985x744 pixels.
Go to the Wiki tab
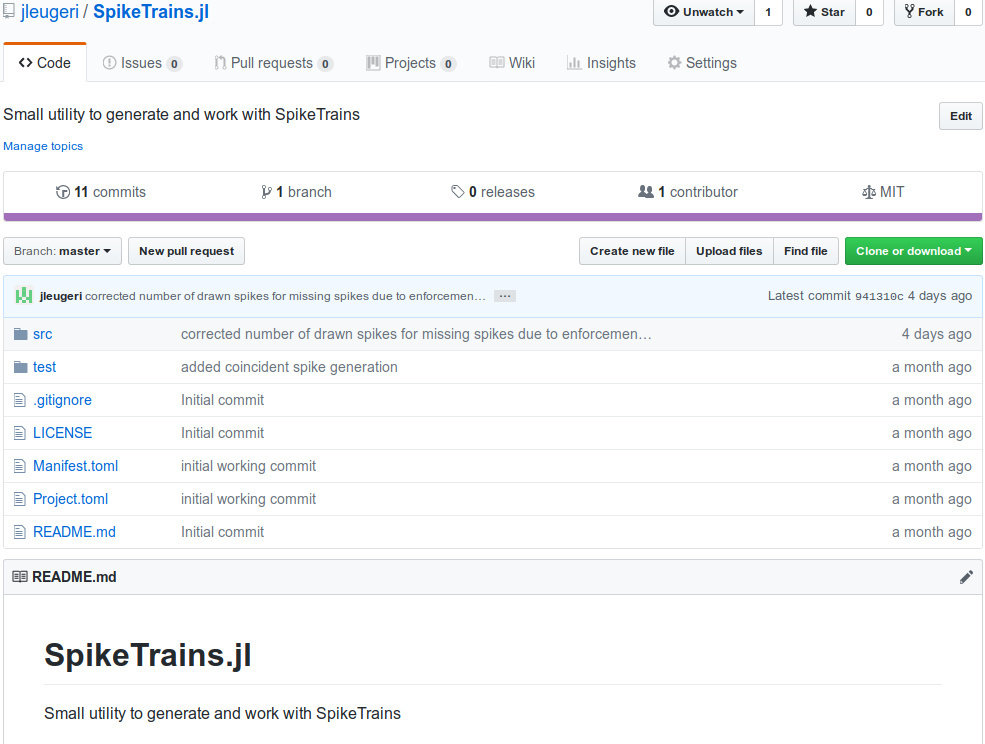512,63
